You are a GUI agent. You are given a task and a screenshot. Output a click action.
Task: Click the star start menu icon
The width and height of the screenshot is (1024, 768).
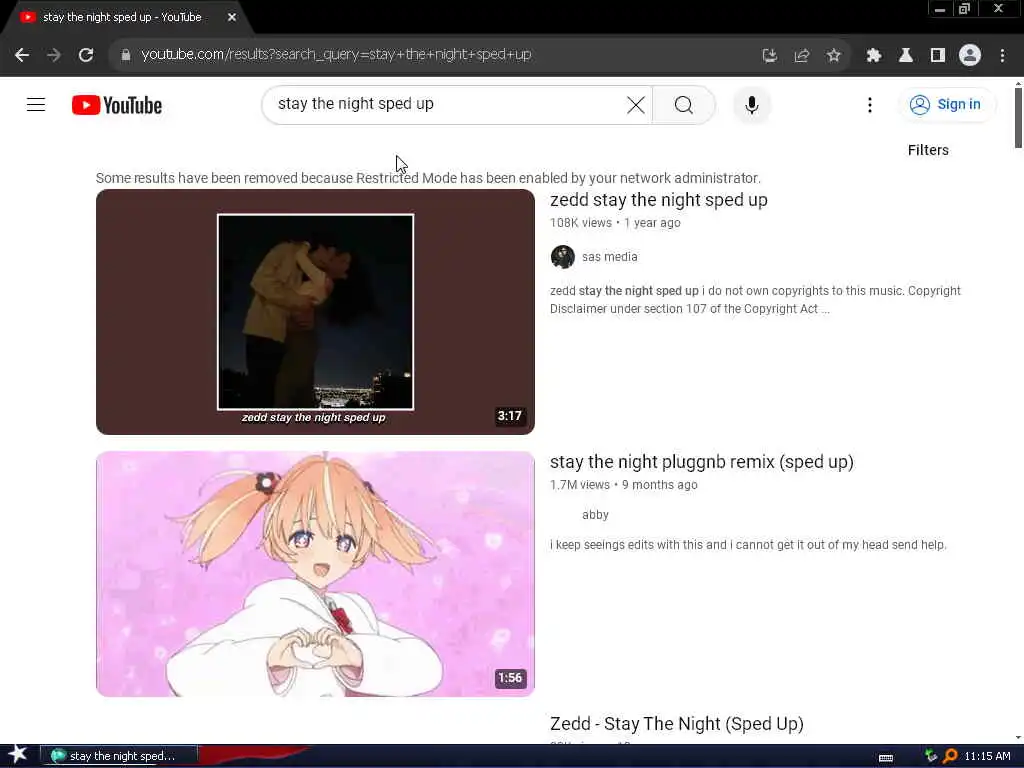point(18,754)
